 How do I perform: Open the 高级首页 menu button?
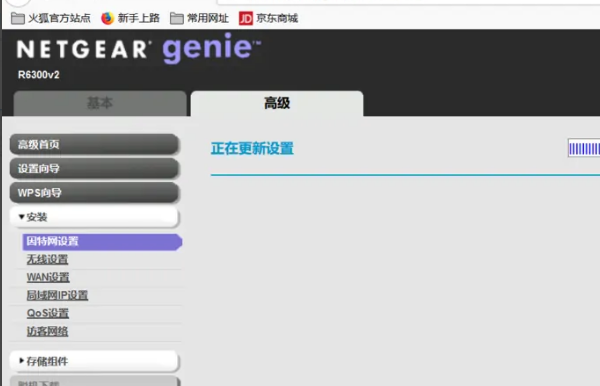pyautogui.click(x=94, y=145)
